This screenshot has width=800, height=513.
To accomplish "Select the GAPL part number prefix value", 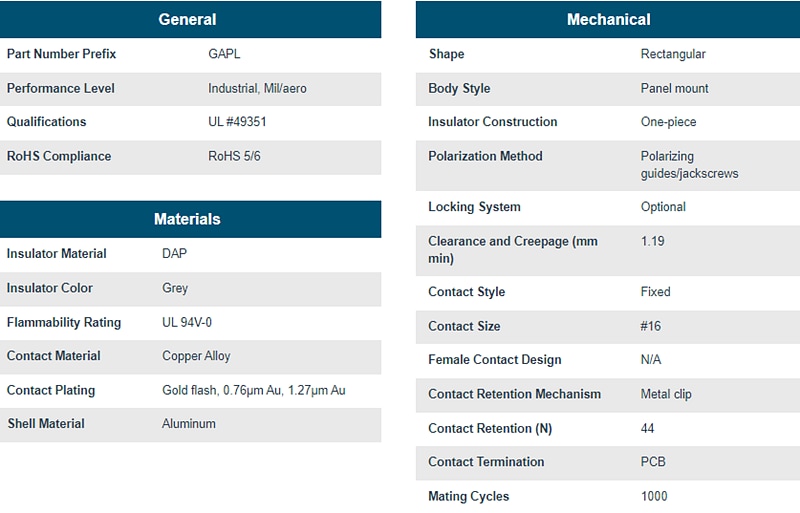I will click(224, 54).
